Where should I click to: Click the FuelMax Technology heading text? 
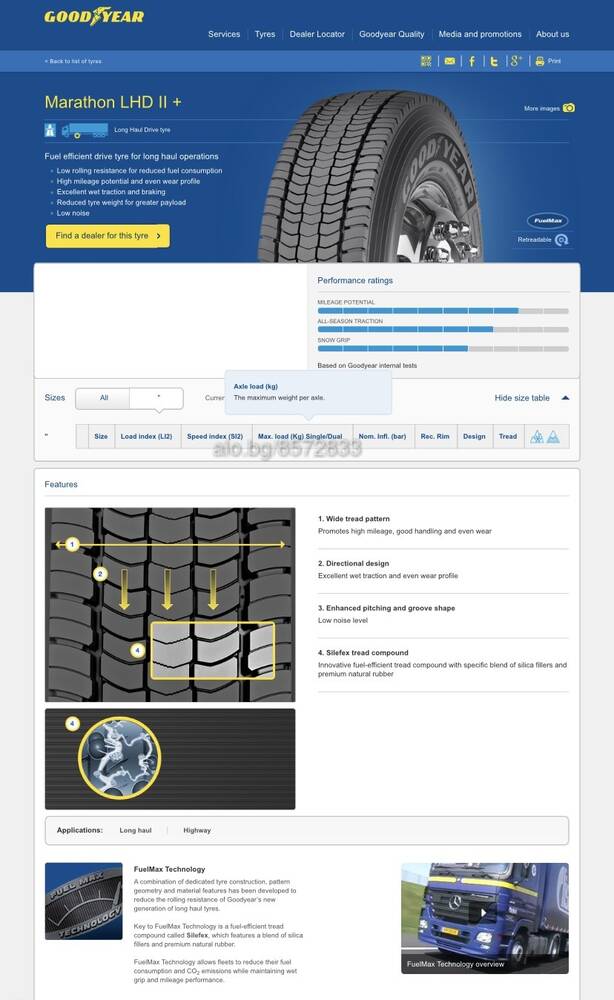pyautogui.click(x=170, y=869)
